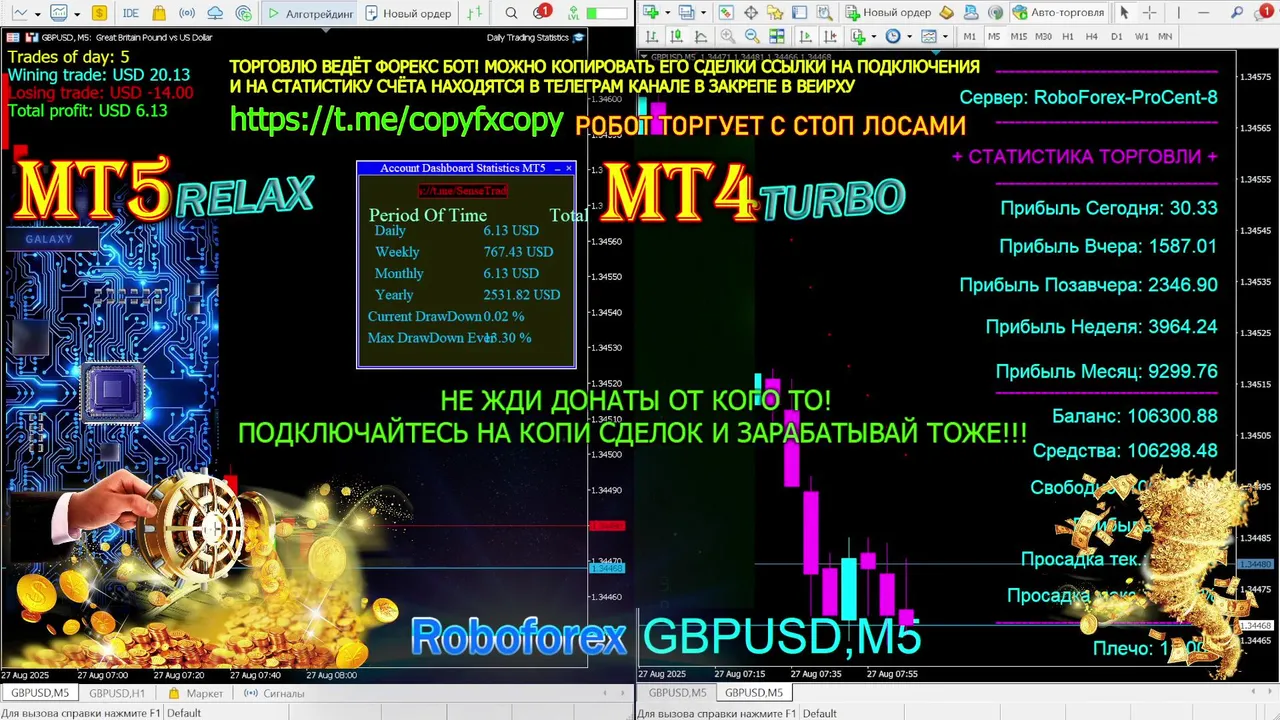1280x720 pixels.
Task: Minimize the Account Dashboard Statistics panel
Action: coord(557,168)
